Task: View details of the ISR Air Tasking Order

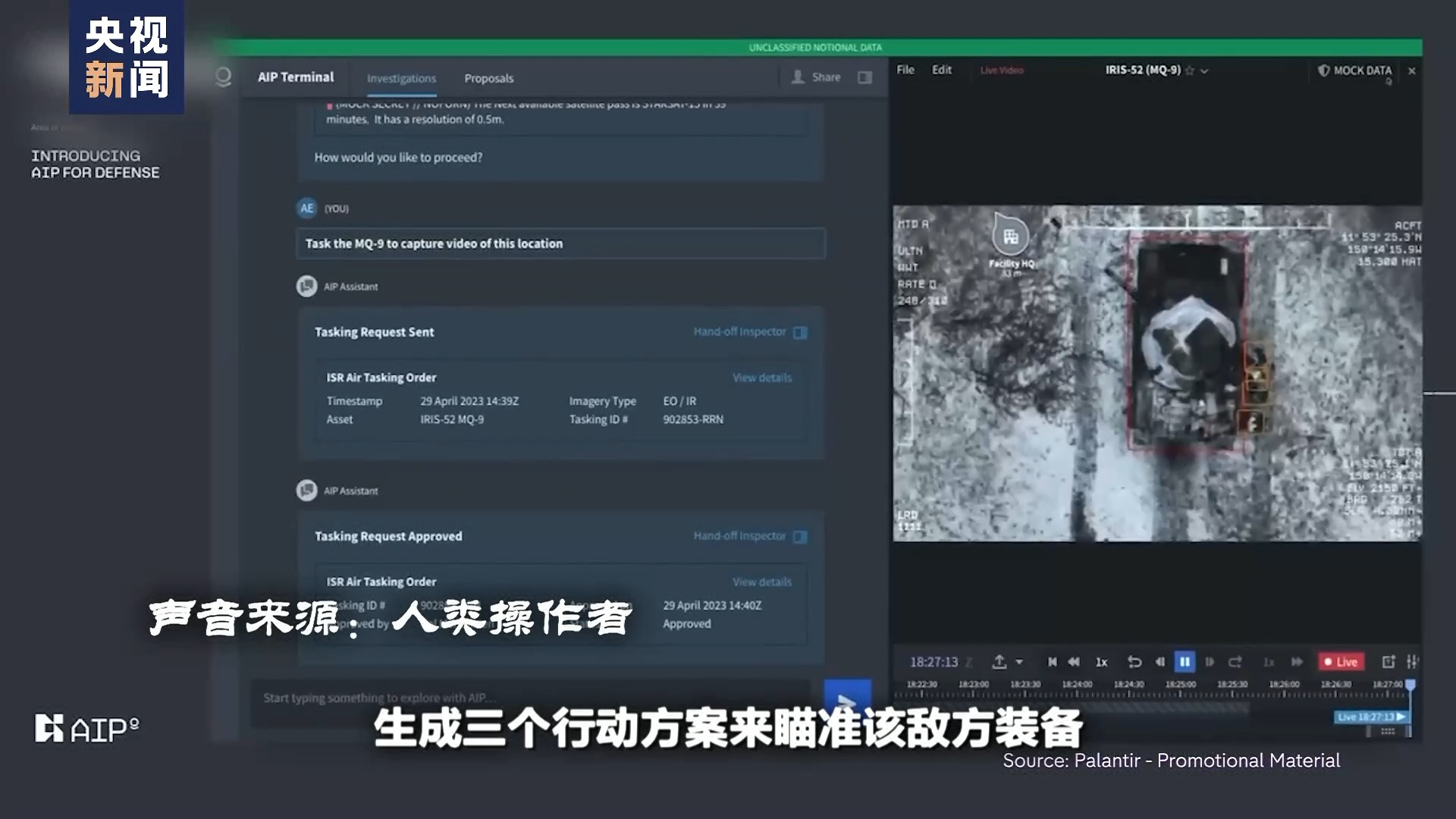Action: (x=761, y=378)
